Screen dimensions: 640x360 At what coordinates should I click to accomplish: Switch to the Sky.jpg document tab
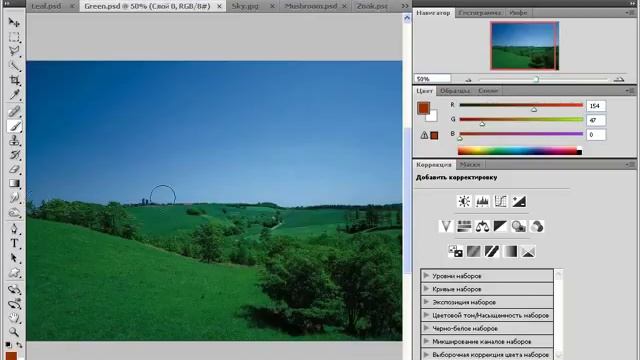245,6
